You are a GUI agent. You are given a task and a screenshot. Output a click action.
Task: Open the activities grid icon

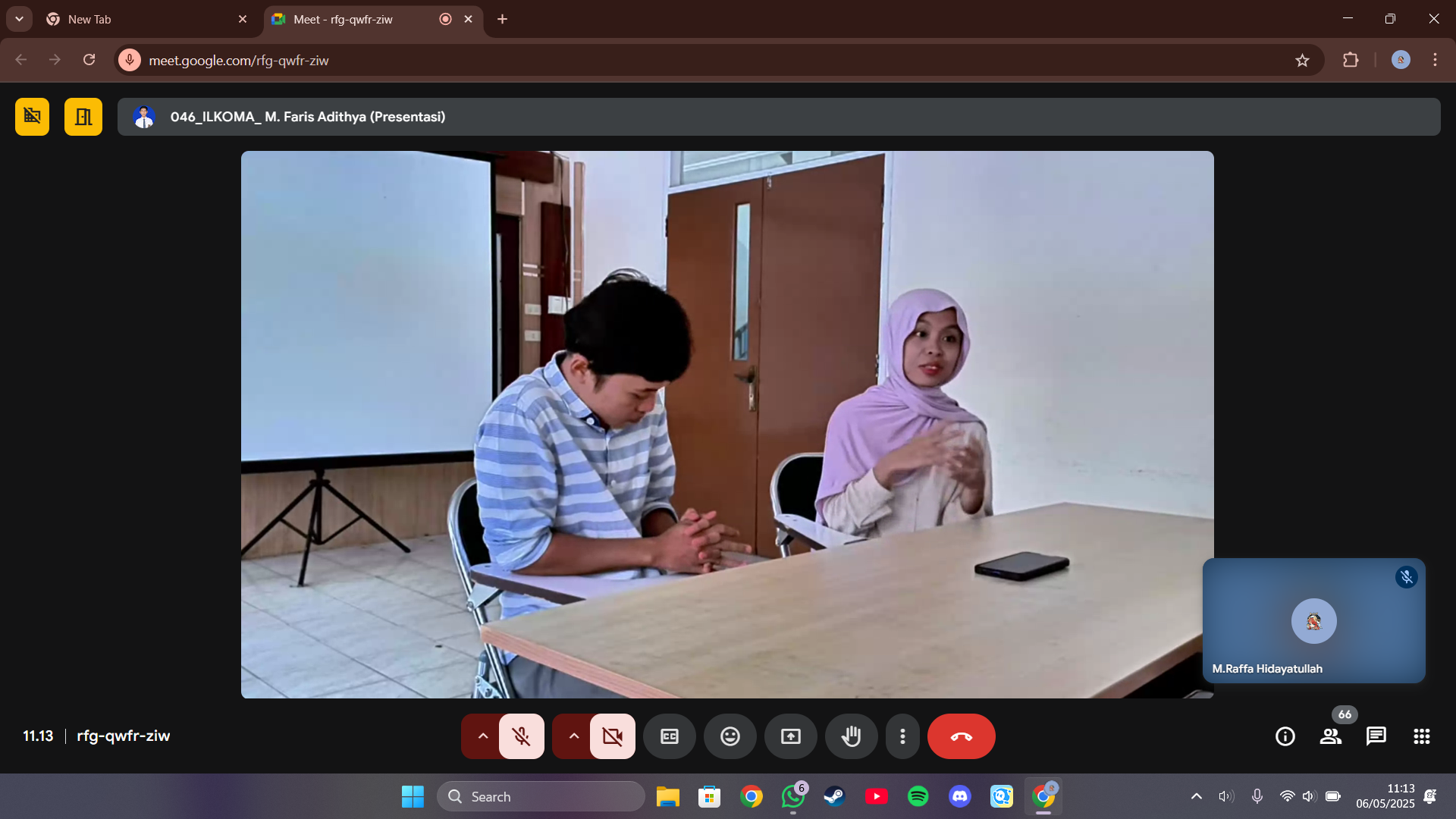pos(1421,736)
